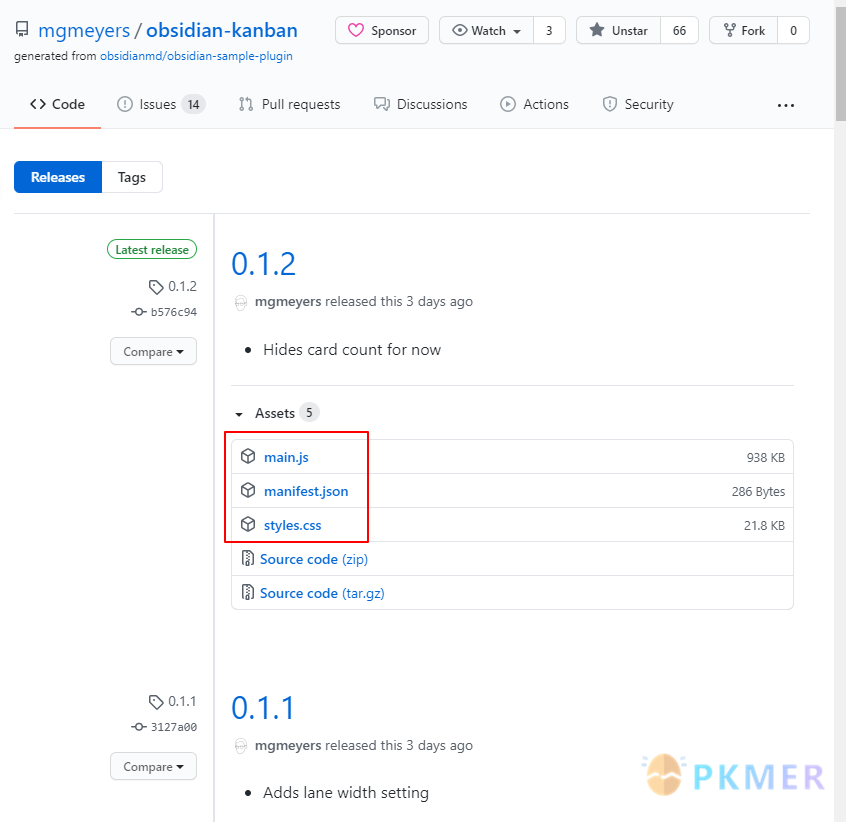This screenshot has height=822, width=846.
Task: Download Source code (tar.gz)
Action: (322, 593)
